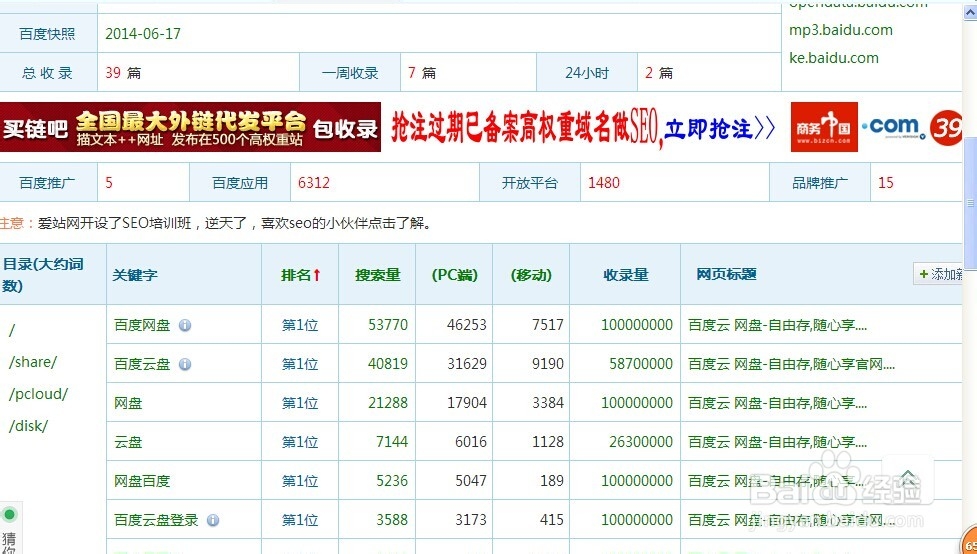The height and width of the screenshot is (554, 977).
Task: Open ke.baidu.com subdomain link
Action: pyautogui.click(x=834, y=58)
